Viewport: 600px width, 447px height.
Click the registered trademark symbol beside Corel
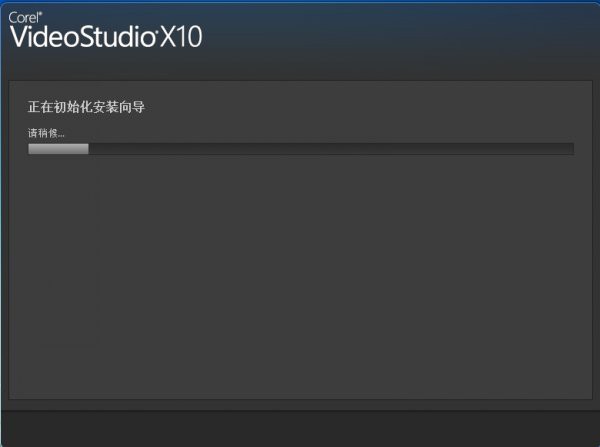coord(41,14)
